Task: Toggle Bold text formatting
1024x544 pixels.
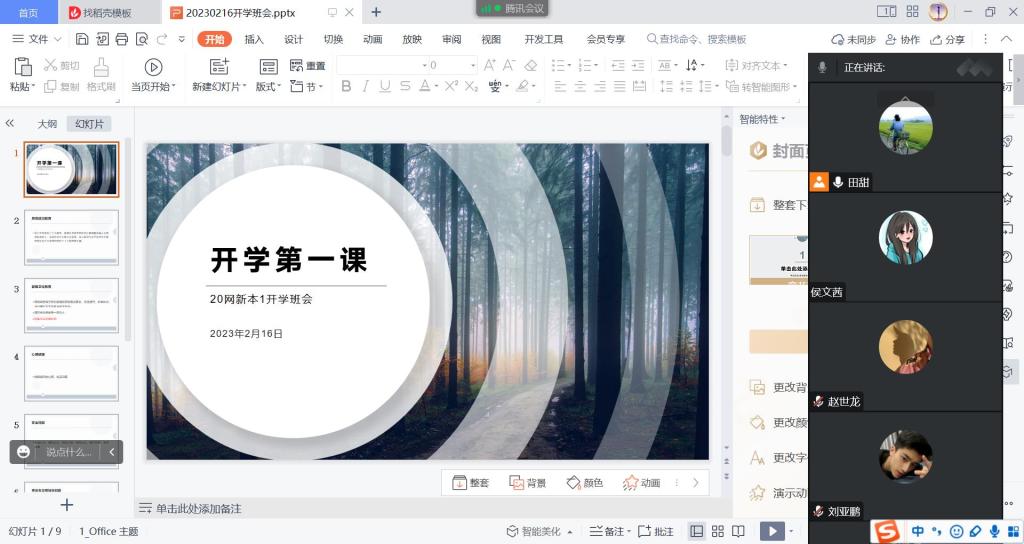Action: point(346,87)
